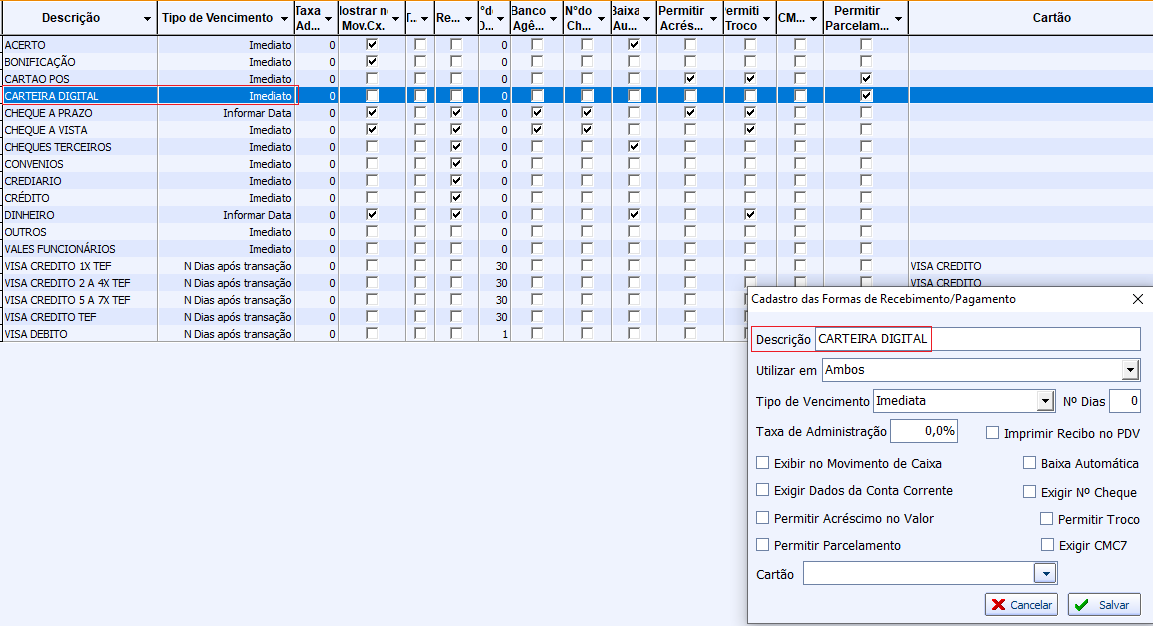Click the Nº Dias input field
The width and height of the screenshot is (1153, 626).
pos(1124,402)
